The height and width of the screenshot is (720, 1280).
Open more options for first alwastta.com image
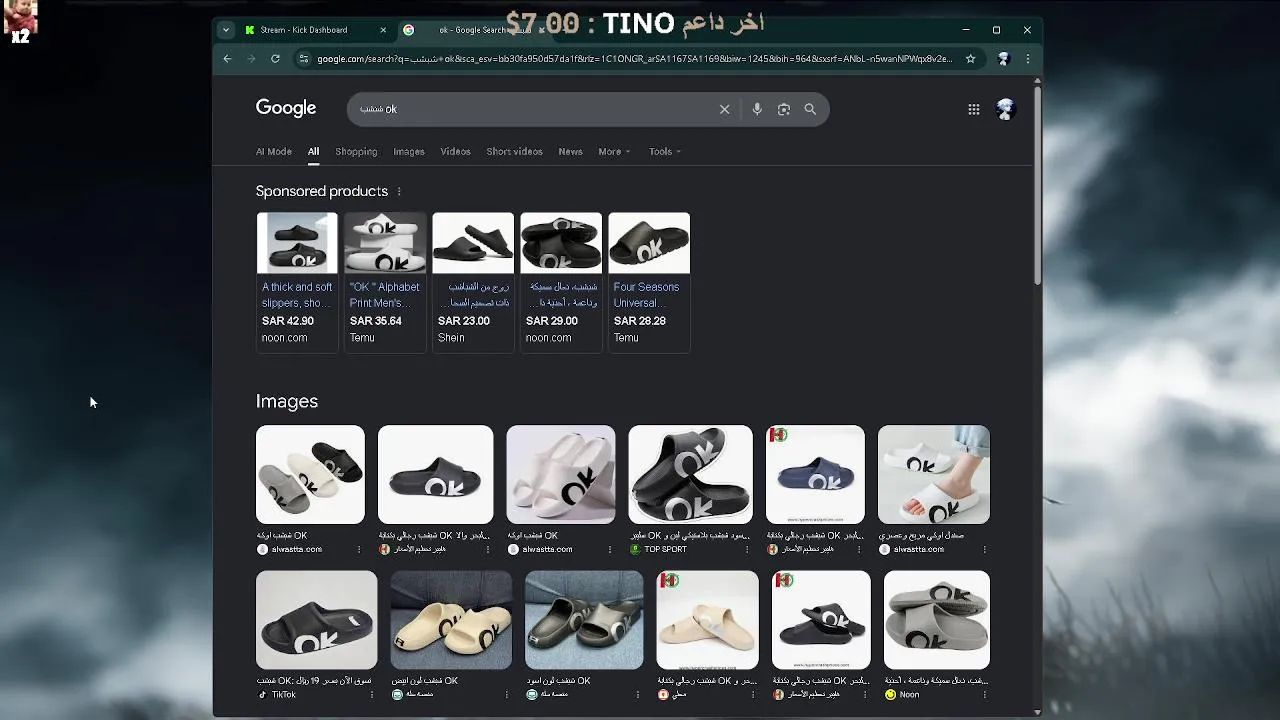(359, 549)
